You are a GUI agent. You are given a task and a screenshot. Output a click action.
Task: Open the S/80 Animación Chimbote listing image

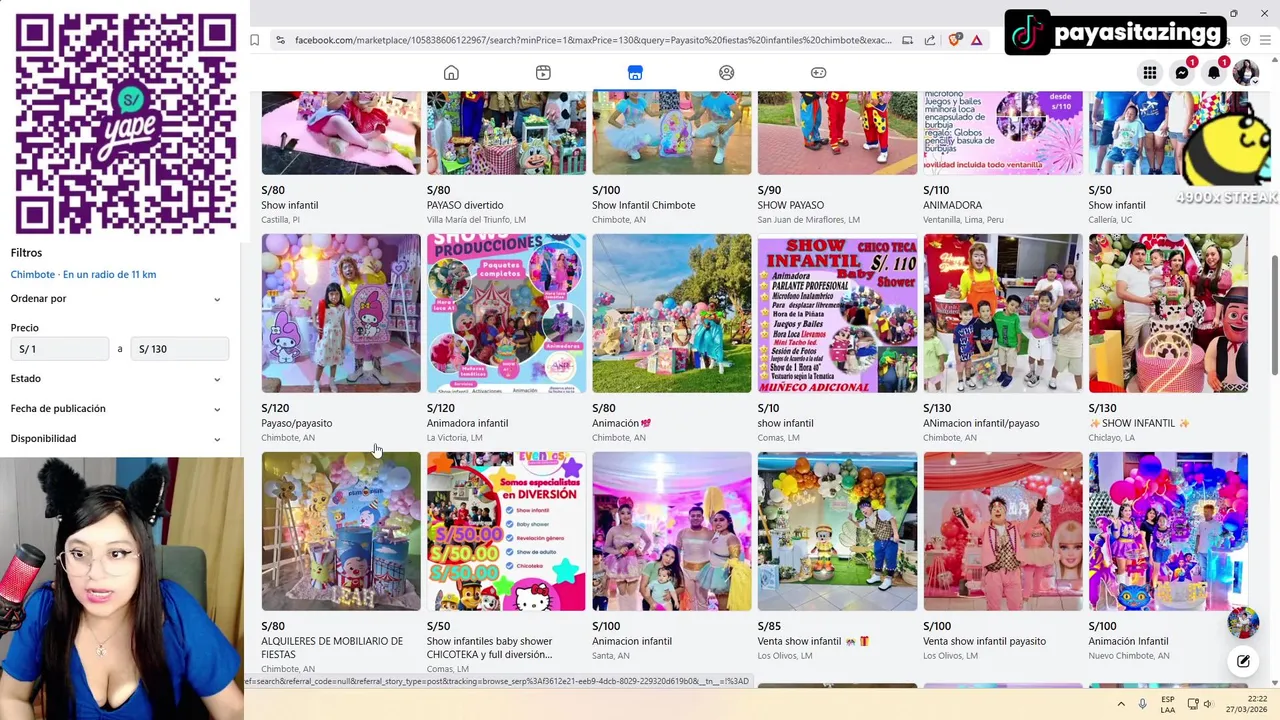pyautogui.click(x=672, y=313)
